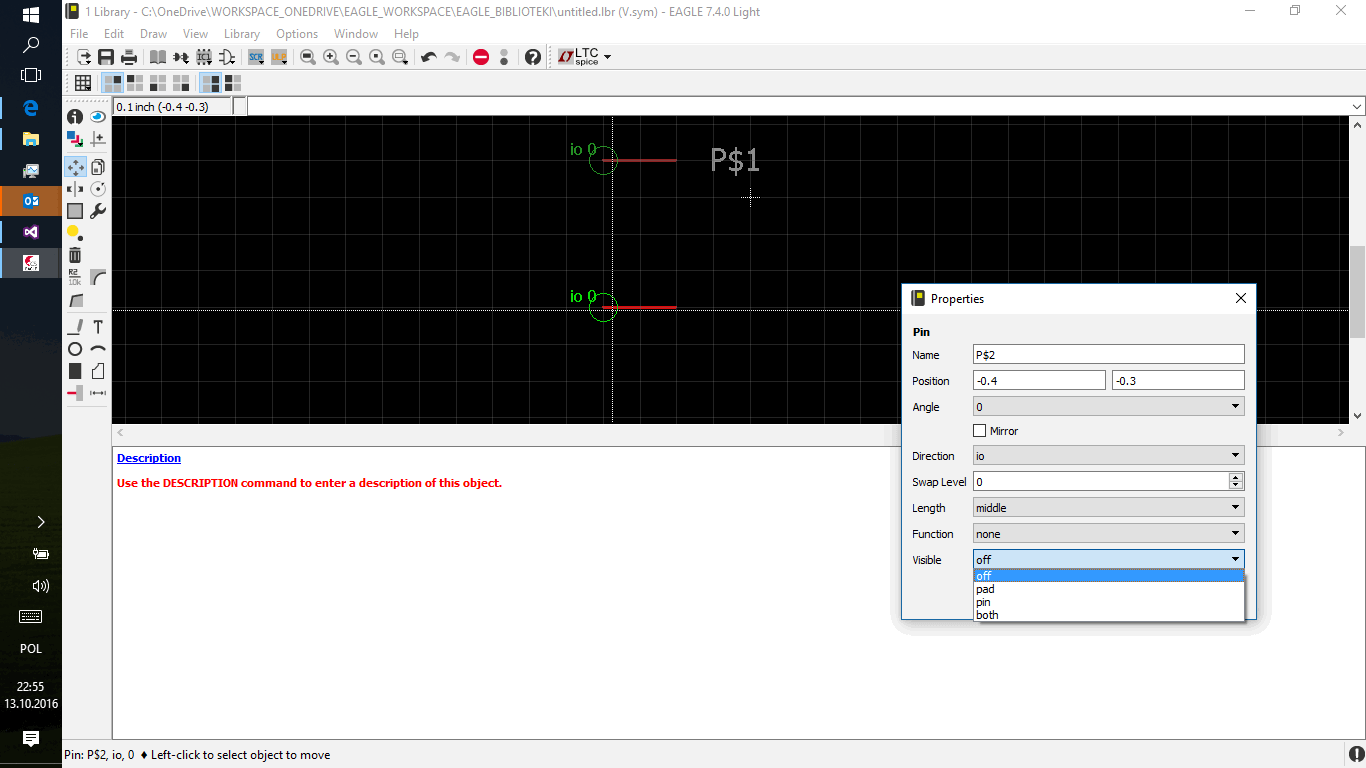Open the Direction dropdown showing io
The image size is (1366, 768).
pyautogui.click(x=1109, y=456)
